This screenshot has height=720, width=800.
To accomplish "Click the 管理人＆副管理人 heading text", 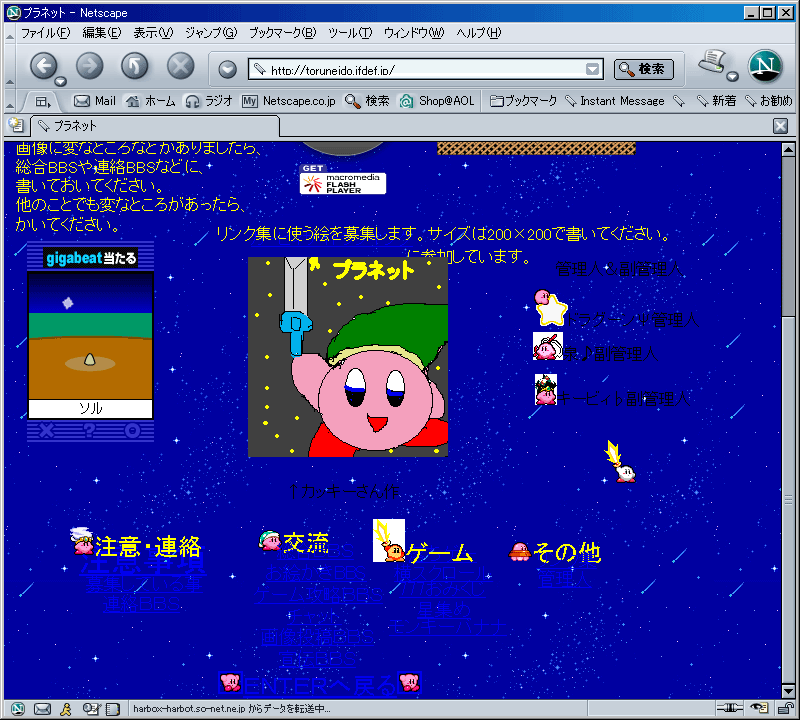I will click(x=618, y=268).
